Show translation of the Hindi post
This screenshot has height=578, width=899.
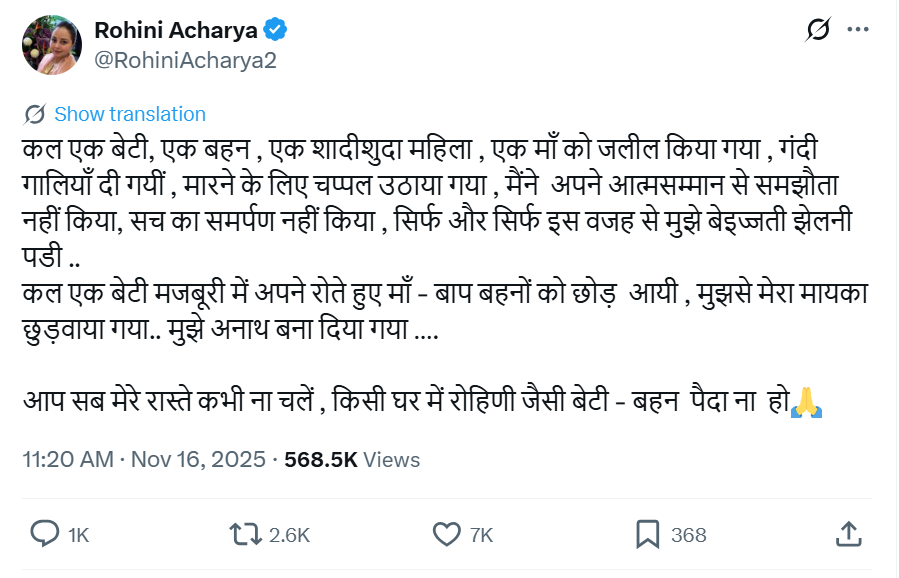tap(129, 114)
